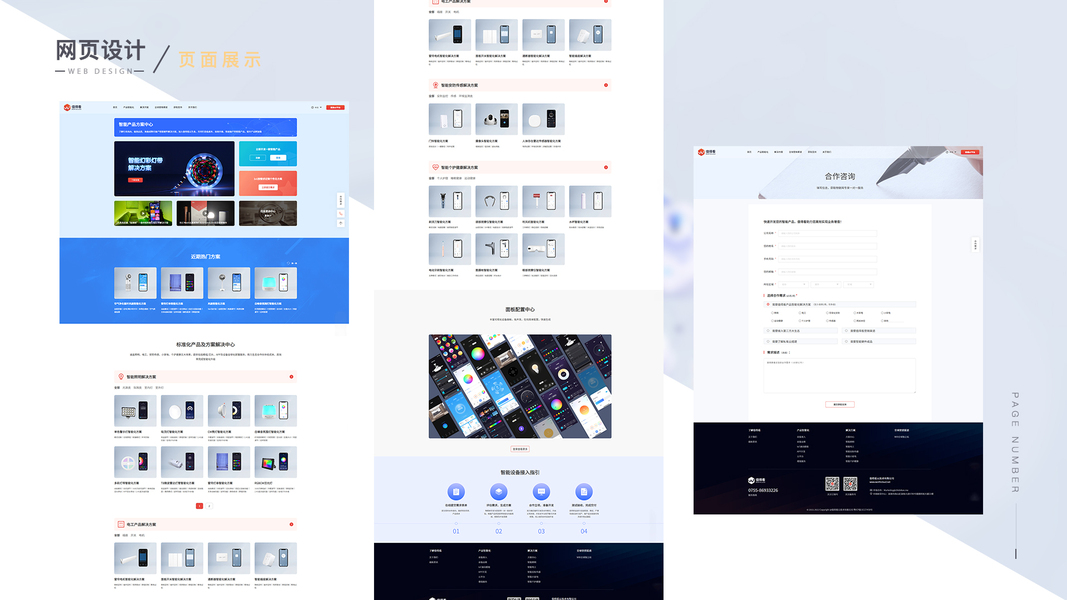Expand 智能照明解决方案 via its red dot
The height and width of the screenshot is (600, 1067).
pos(291,377)
